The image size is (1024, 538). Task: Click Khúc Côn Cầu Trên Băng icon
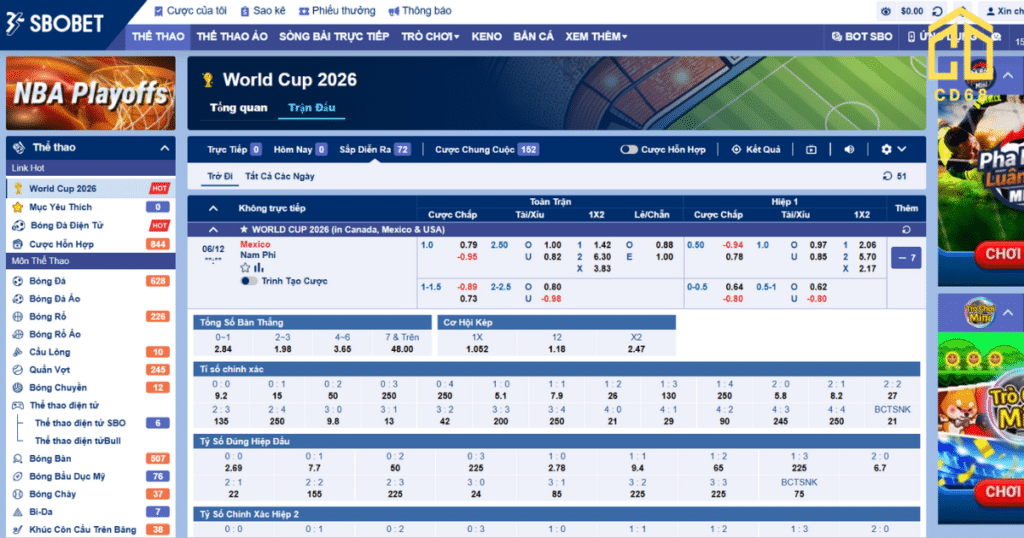click(18, 530)
